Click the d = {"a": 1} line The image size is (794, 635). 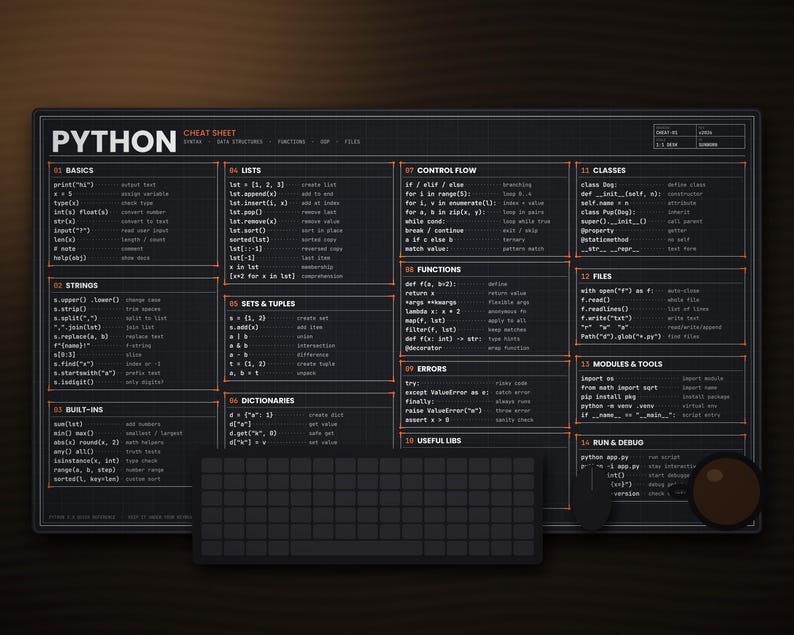pyautogui.click(x=251, y=415)
